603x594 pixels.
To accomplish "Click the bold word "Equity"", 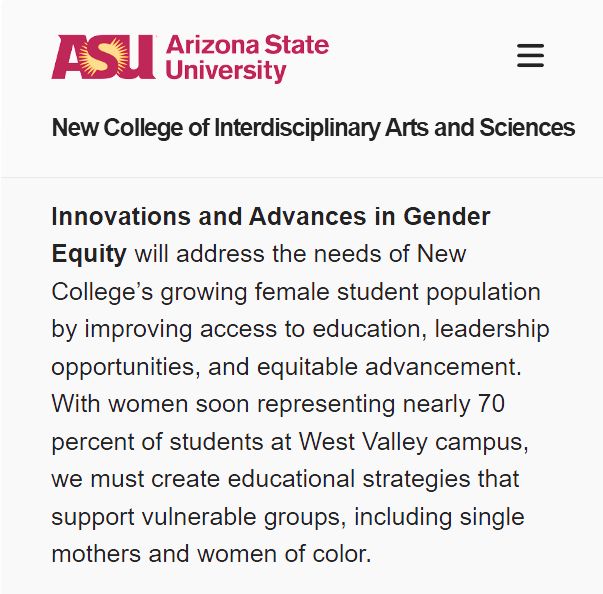I will point(89,254).
